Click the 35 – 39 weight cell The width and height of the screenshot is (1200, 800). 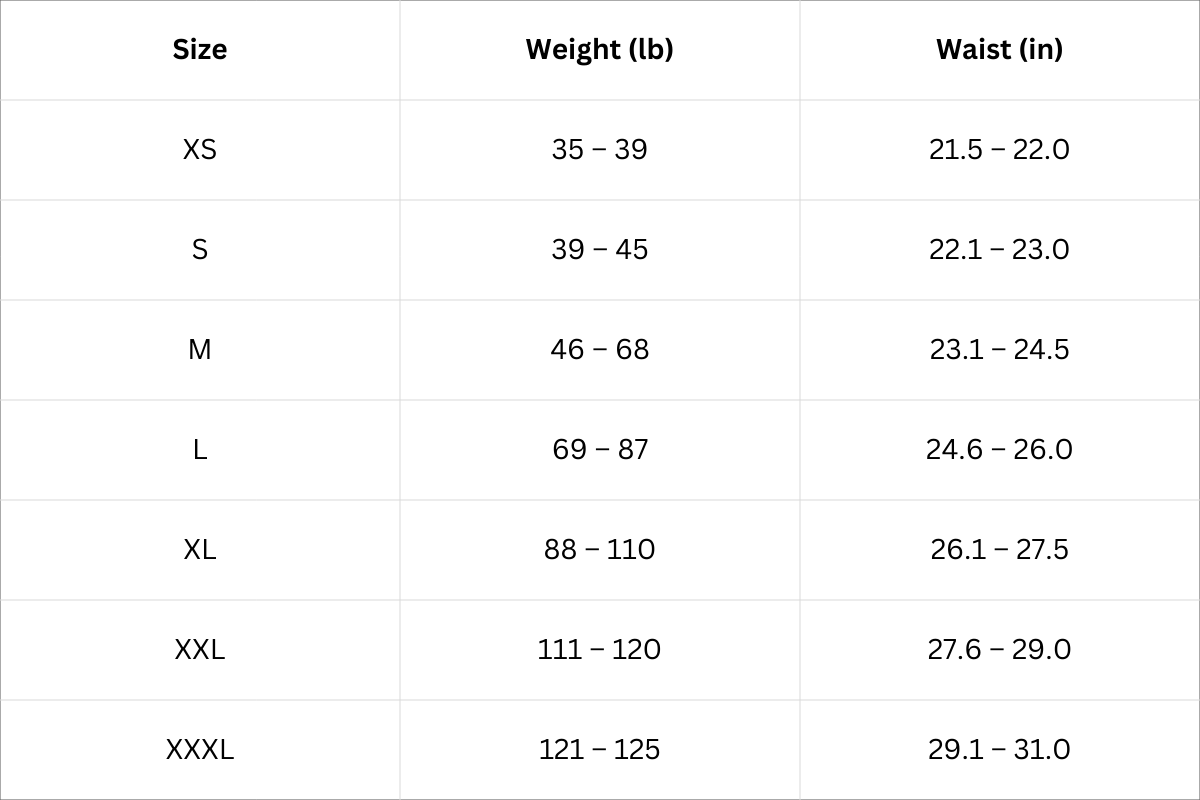coord(599,149)
